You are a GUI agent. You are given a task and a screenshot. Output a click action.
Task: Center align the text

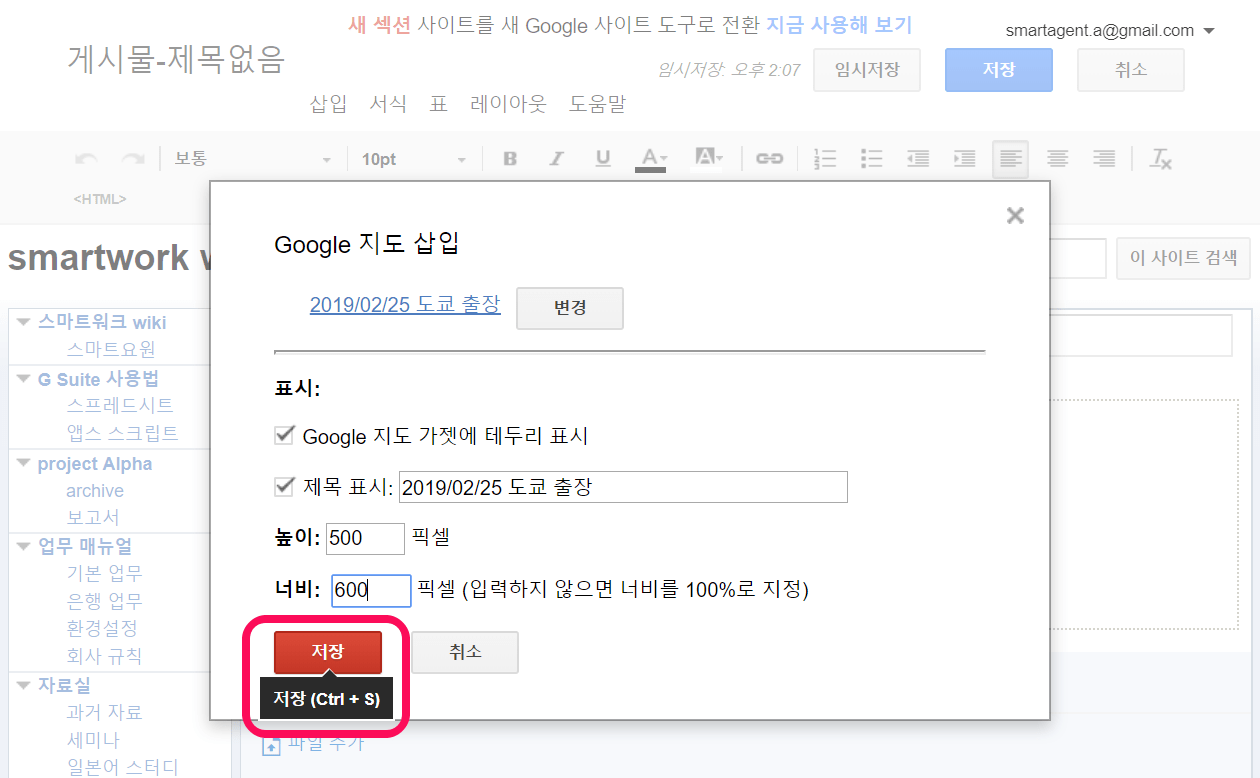click(x=1057, y=158)
